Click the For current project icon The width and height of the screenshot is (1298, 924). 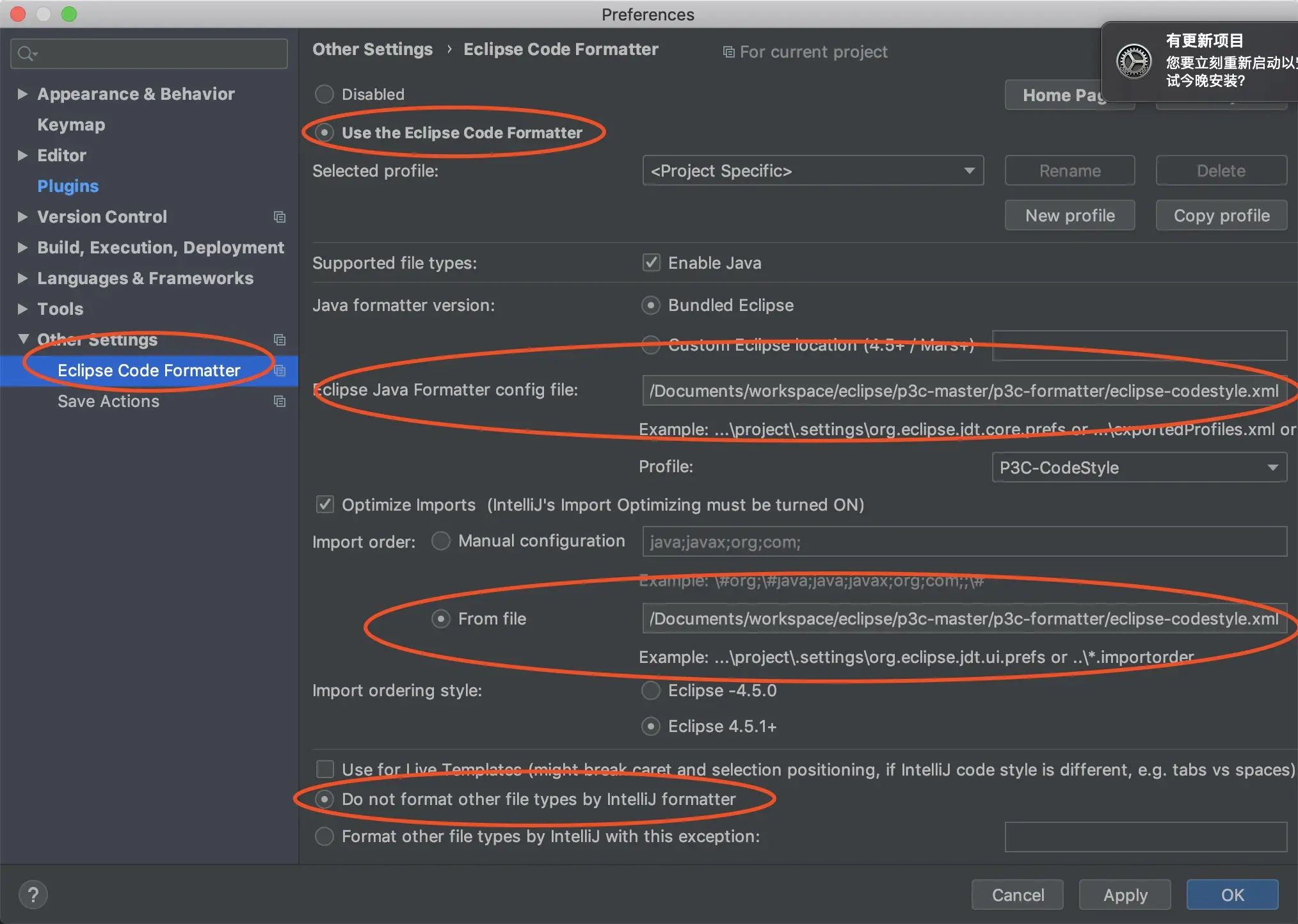728,52
